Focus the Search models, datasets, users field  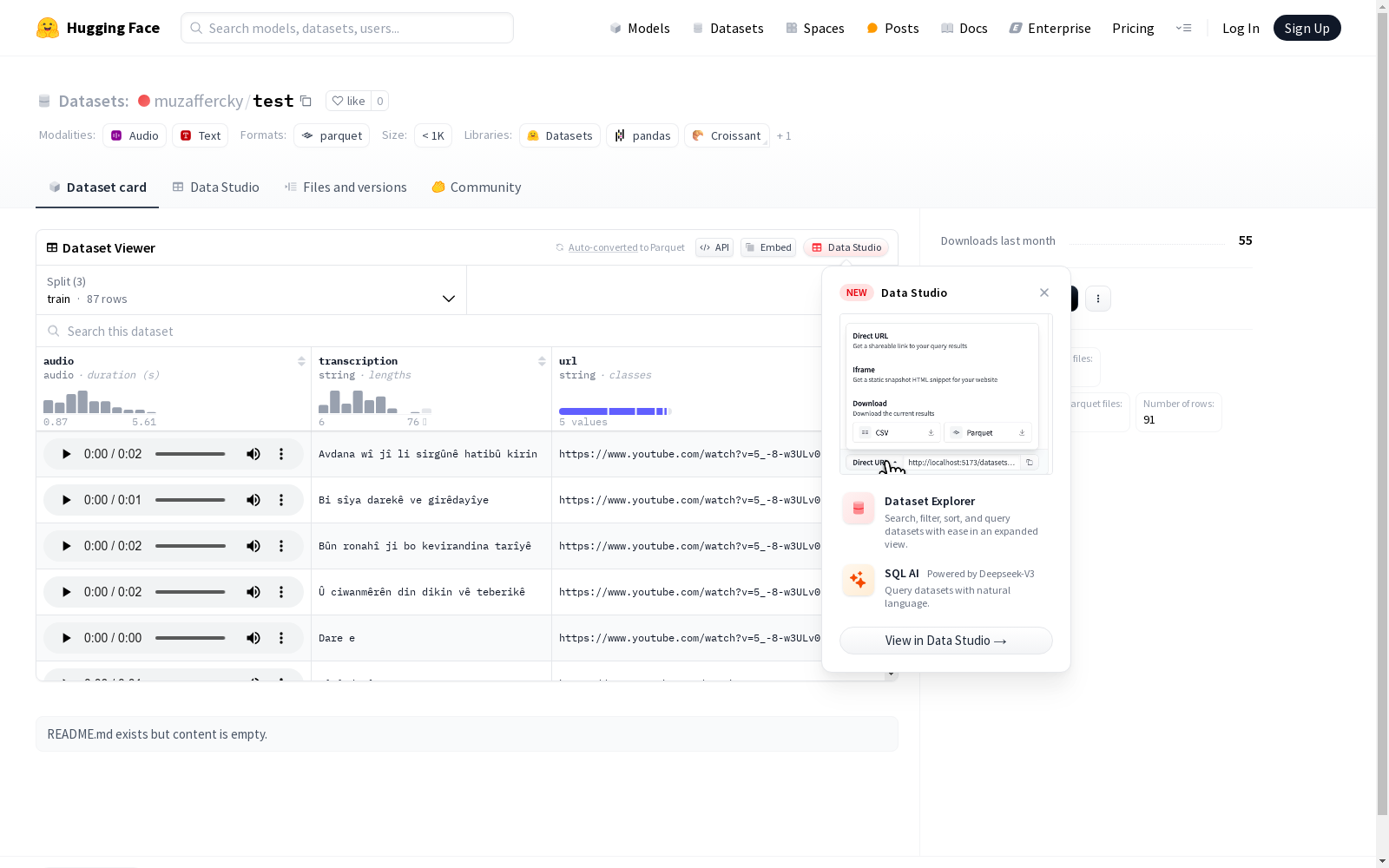[347, 28]
